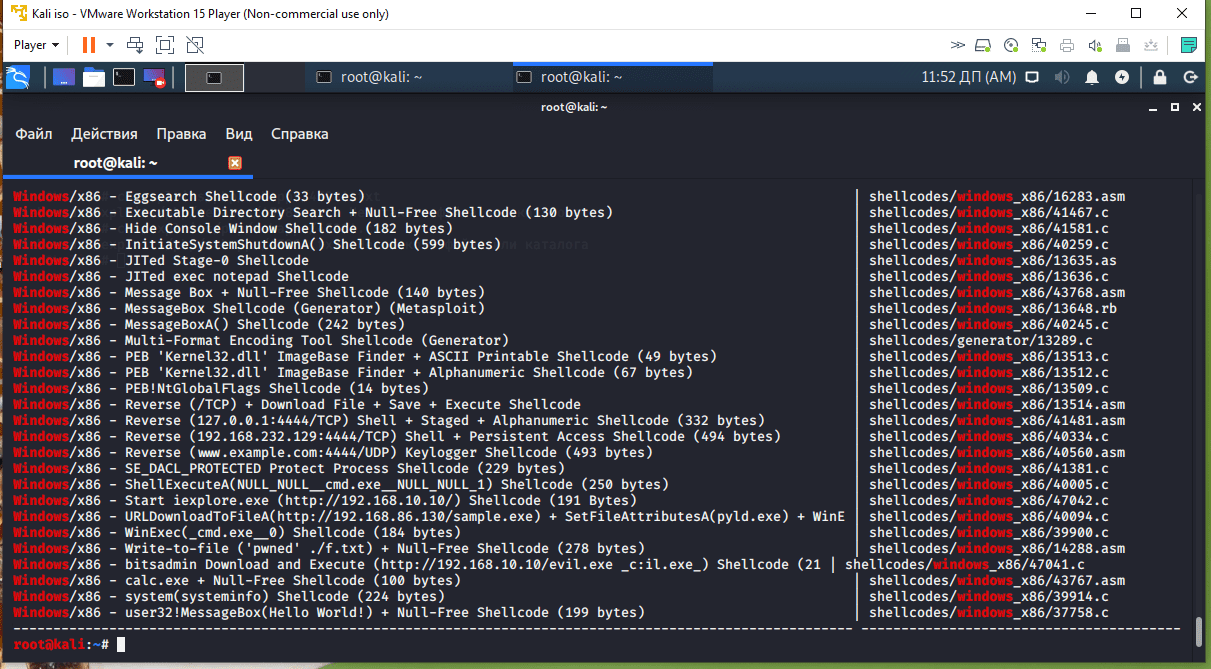Screen dimensions: 1211x669
Task: Click the hard disk device icon
Action: pos(983,45)
